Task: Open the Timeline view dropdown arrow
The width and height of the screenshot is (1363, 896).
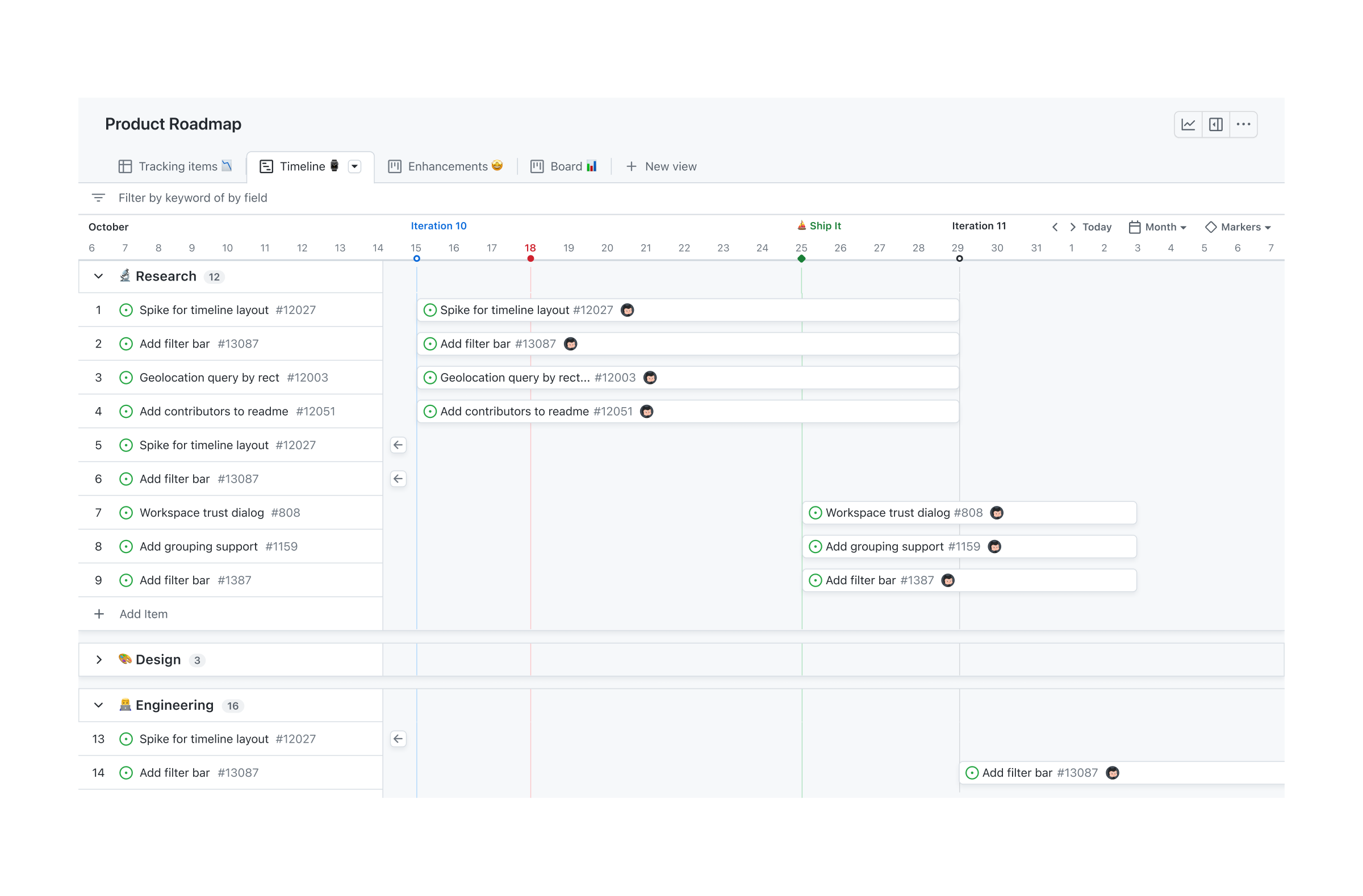Action: 354,166
